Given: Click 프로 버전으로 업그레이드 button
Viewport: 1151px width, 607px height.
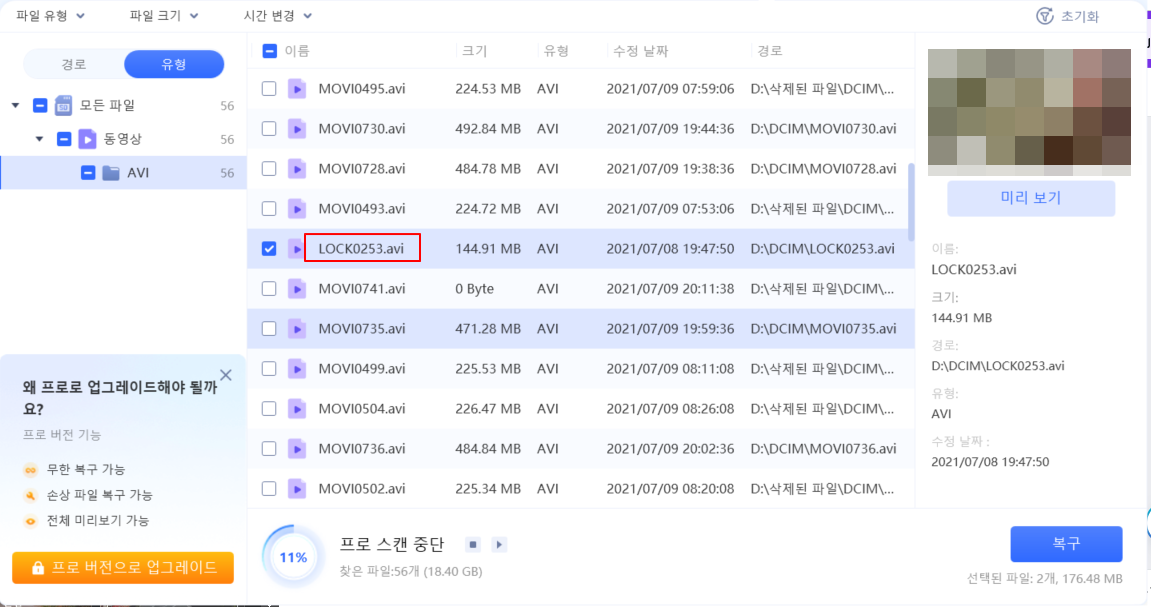Looking at the screenshot, I should 123,568.
